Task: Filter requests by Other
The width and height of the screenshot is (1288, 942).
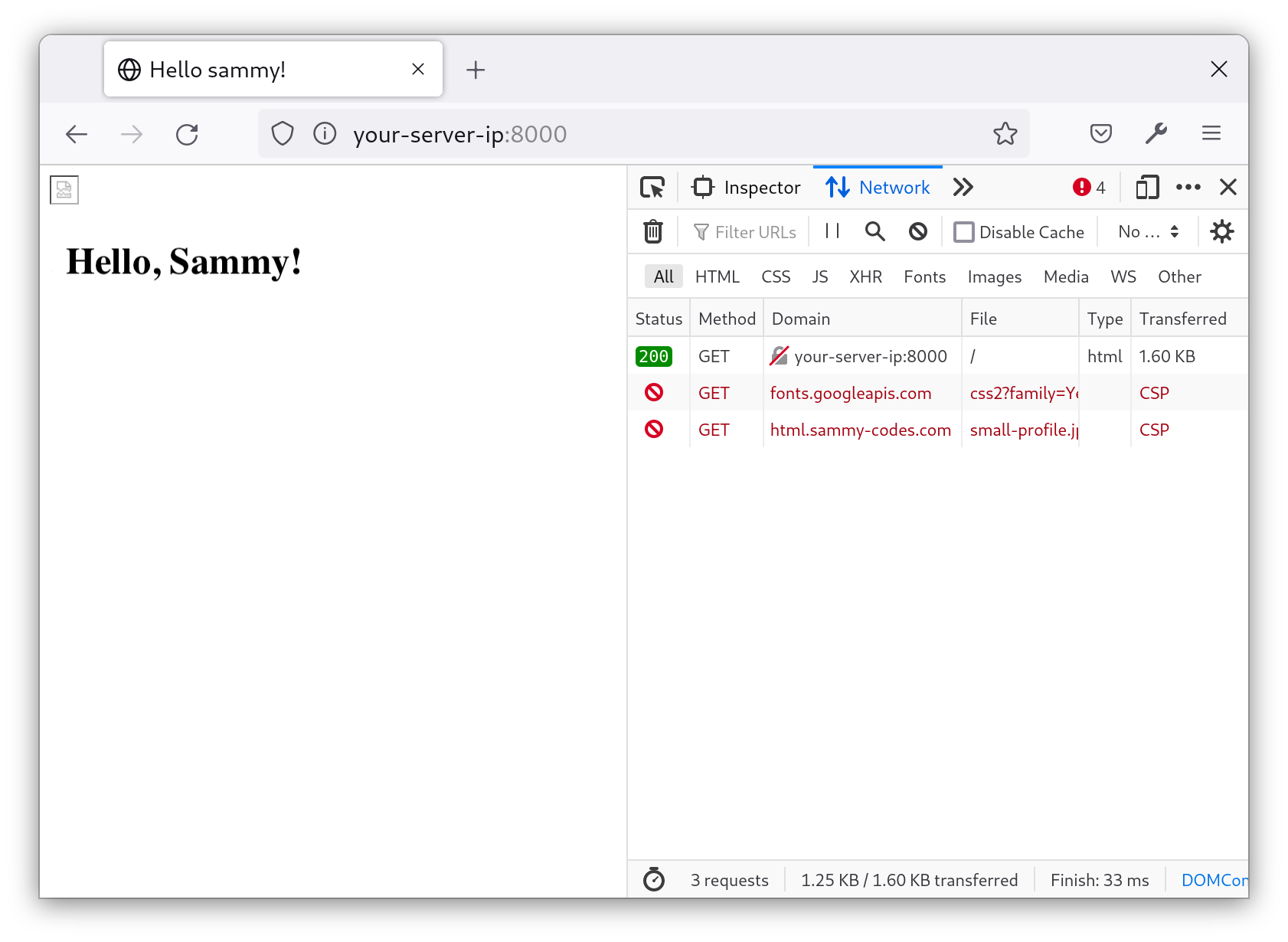Action: (1179, 276)
